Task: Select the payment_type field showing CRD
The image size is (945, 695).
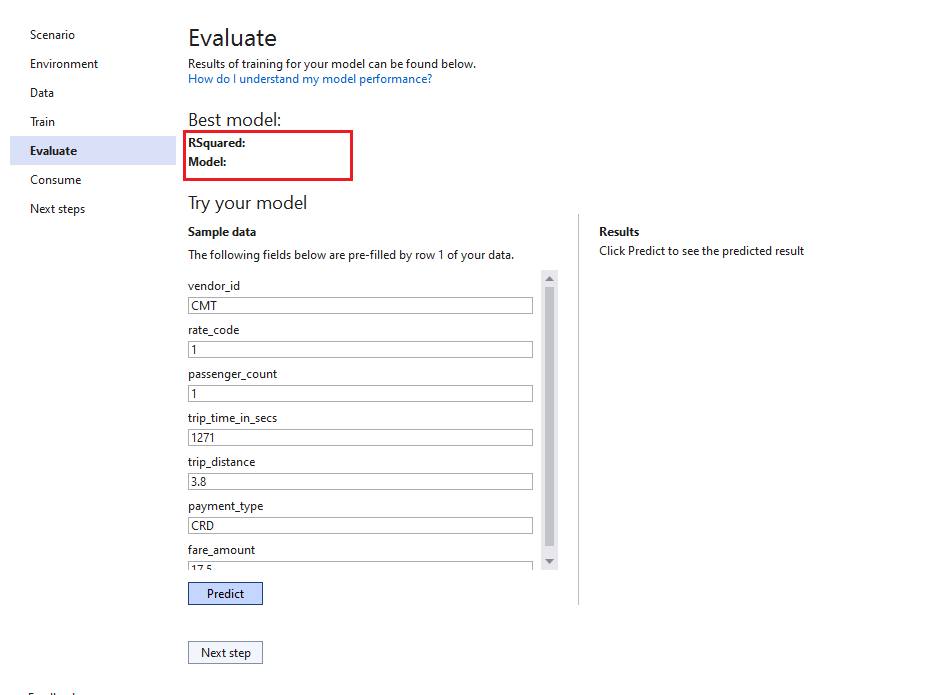Action: [x=360, y=525]
